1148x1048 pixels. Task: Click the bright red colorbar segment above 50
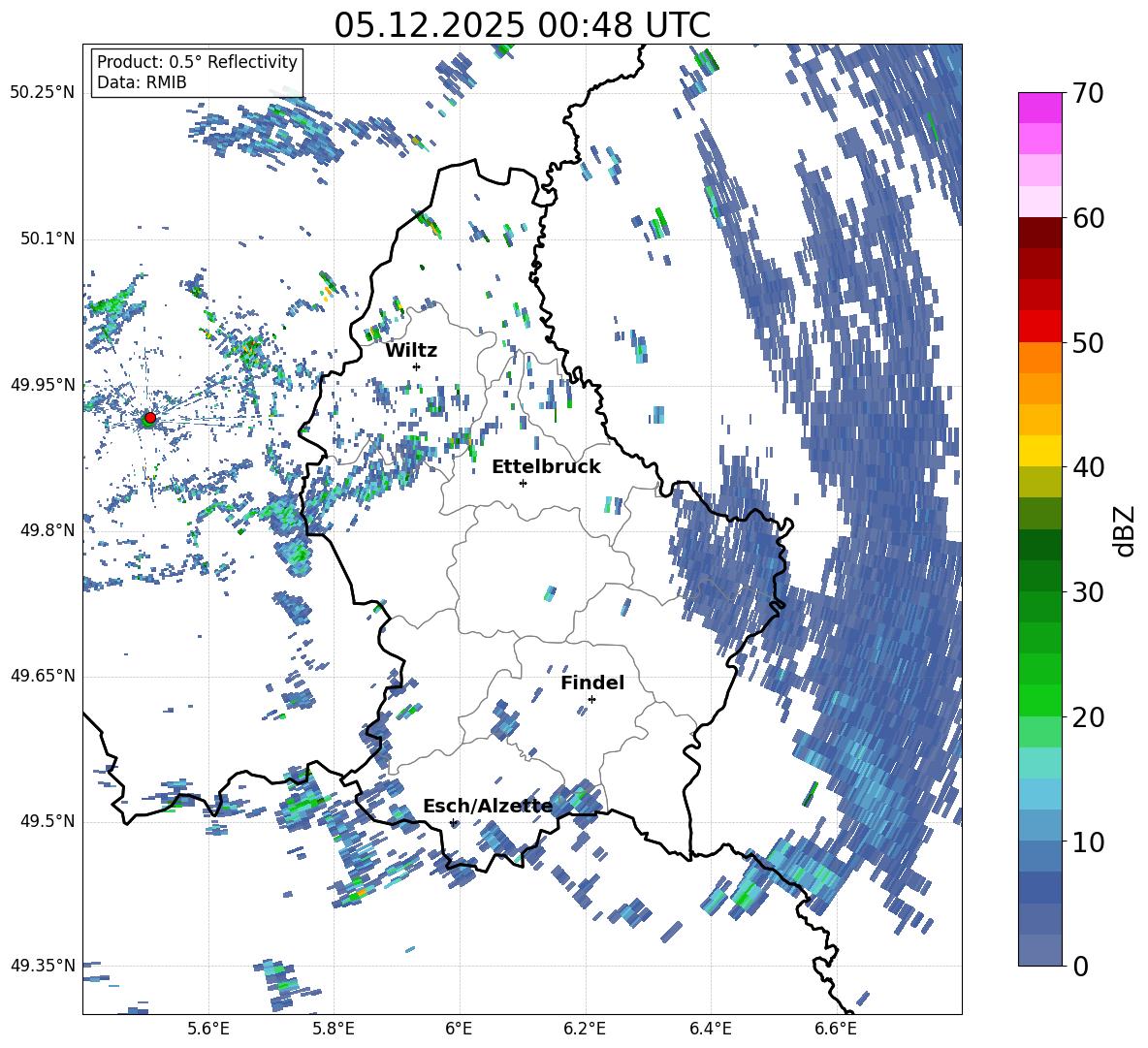[1039, 327]
